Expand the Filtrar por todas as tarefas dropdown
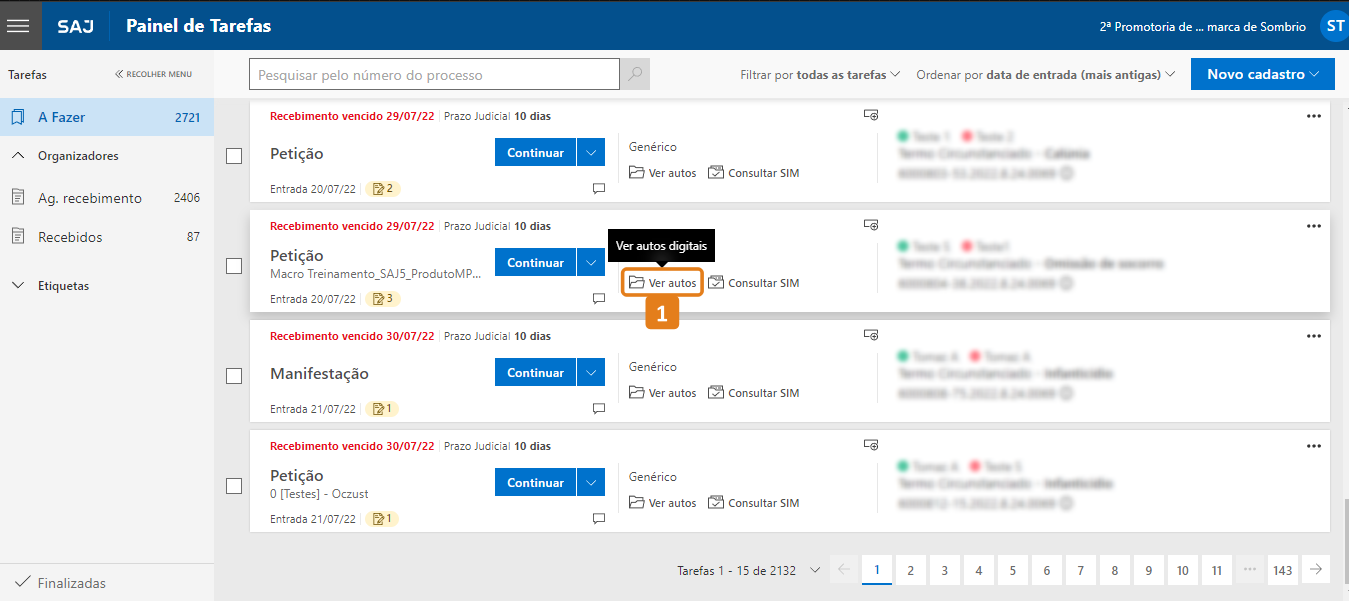1349x601 pixels. click(820, 75)
